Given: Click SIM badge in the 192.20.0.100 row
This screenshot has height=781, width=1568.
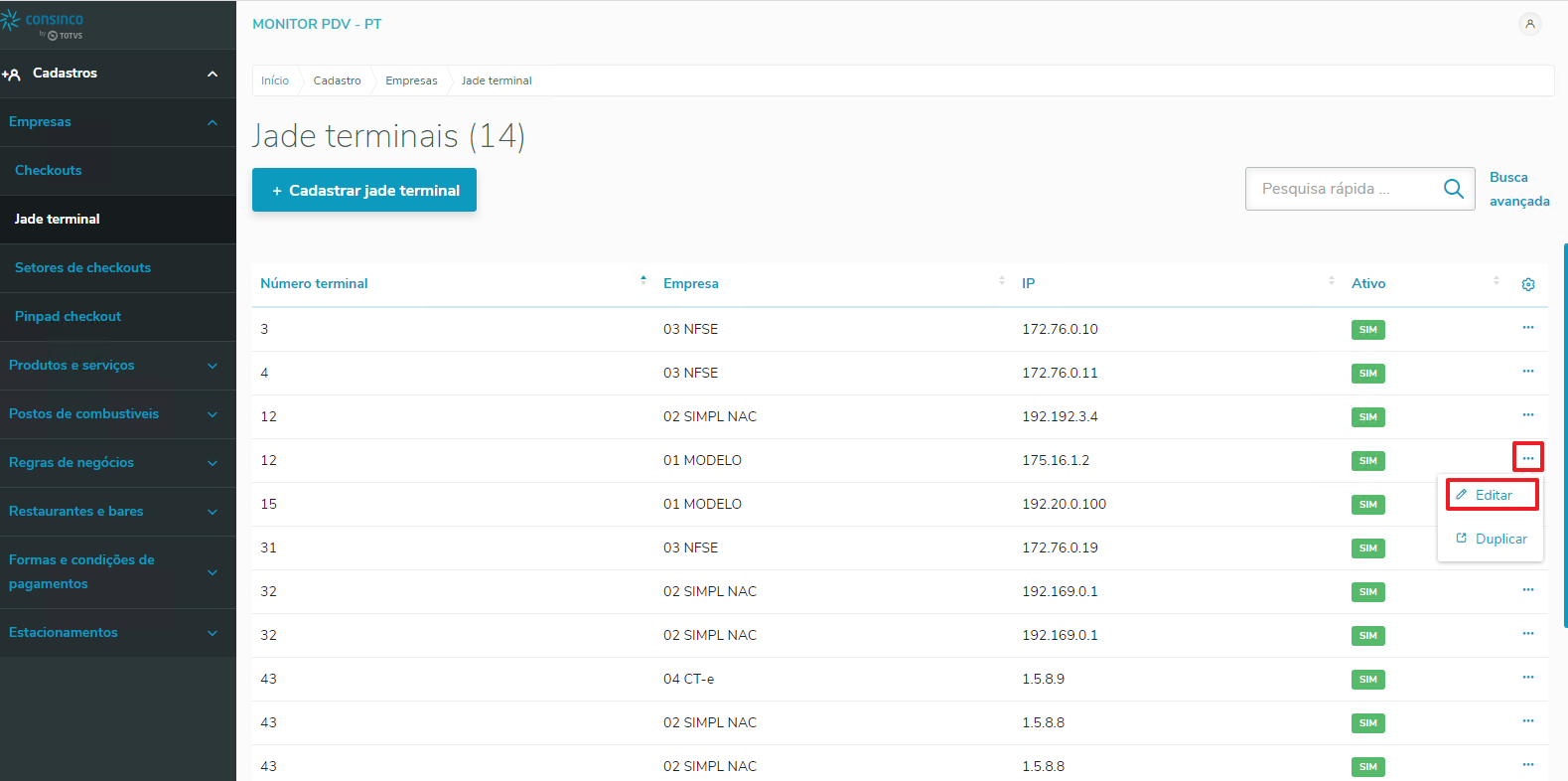Looking at the screenshot, I should 1368,505.
